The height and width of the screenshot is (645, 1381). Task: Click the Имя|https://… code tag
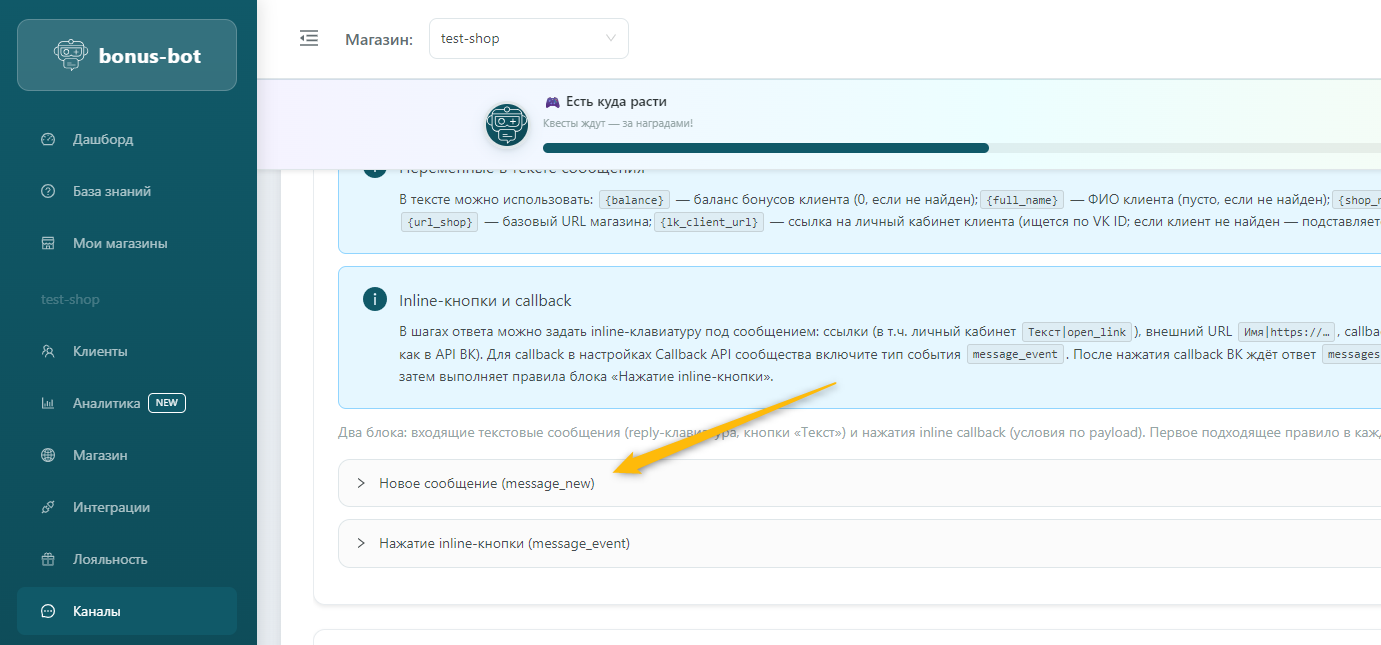1286,332
